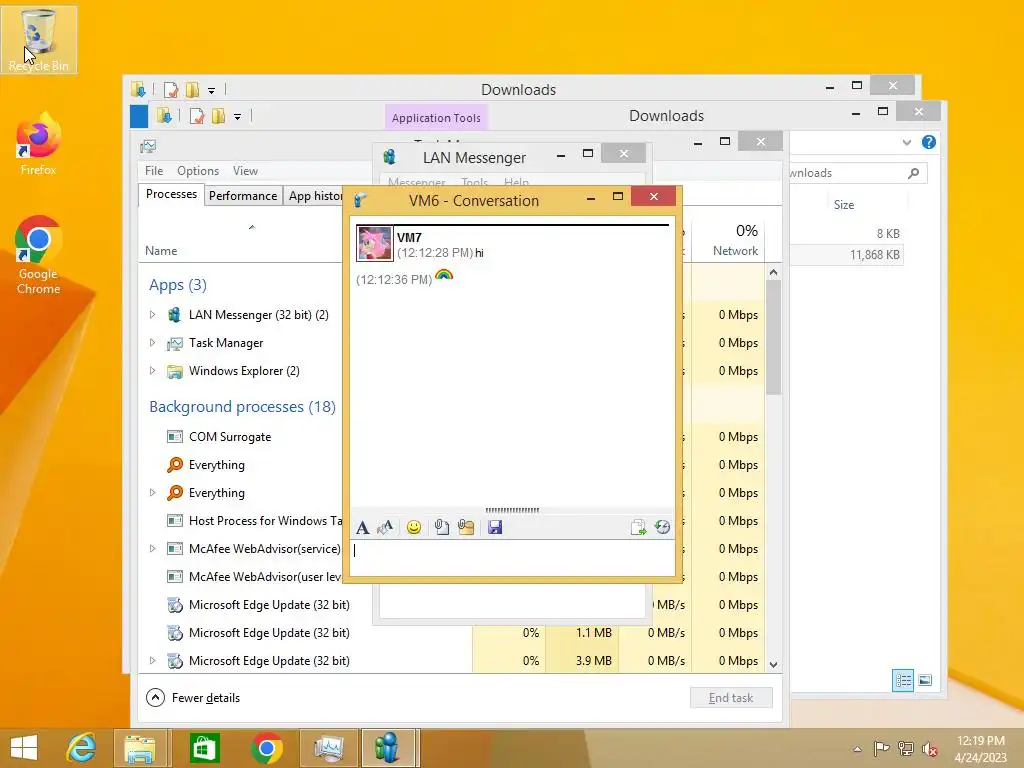This screenshot has height=768, width=1024.
Task: Click the send folder icon
Action: (466, 527)
